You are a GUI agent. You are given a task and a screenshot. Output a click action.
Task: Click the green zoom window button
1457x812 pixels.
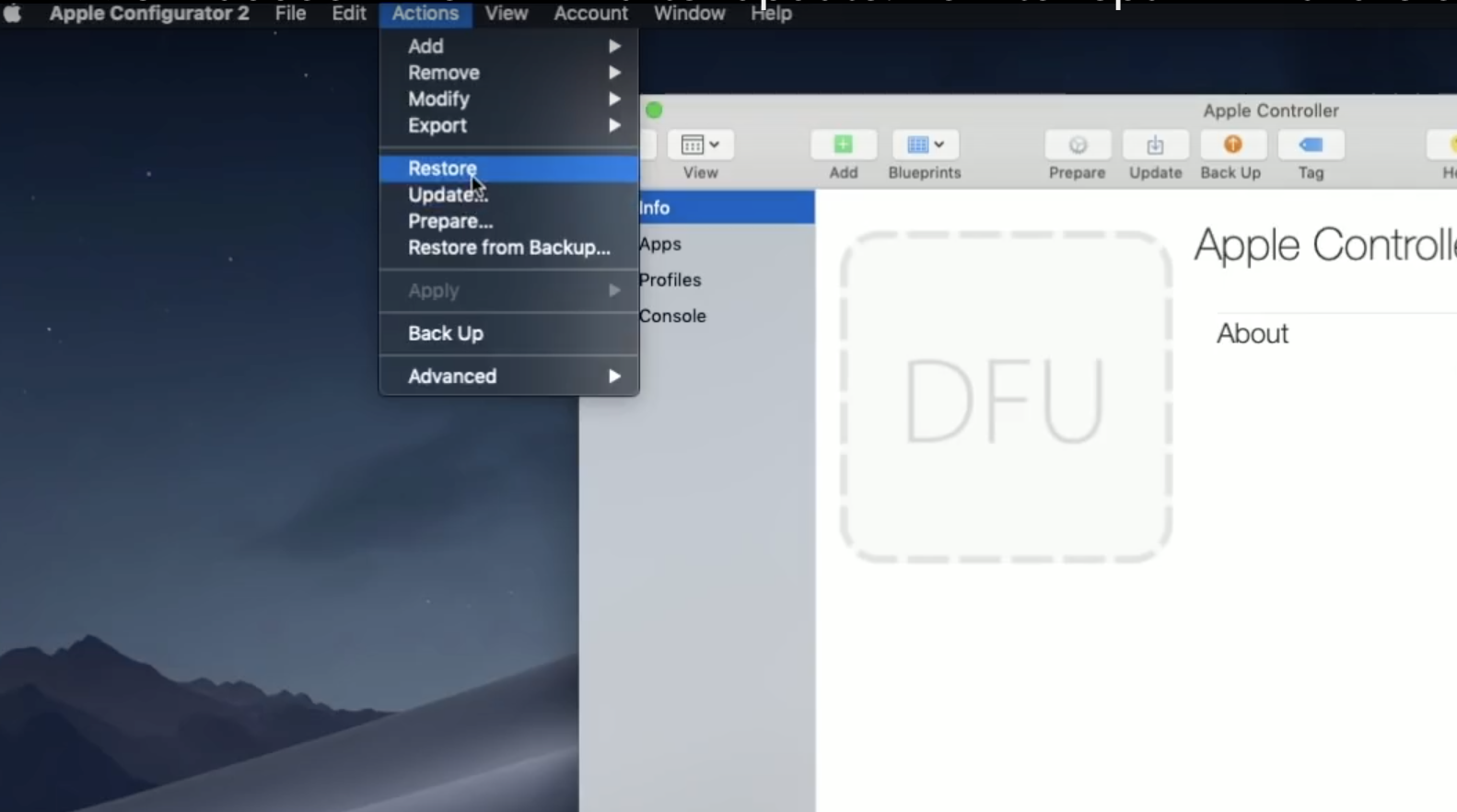pos(654,110)
